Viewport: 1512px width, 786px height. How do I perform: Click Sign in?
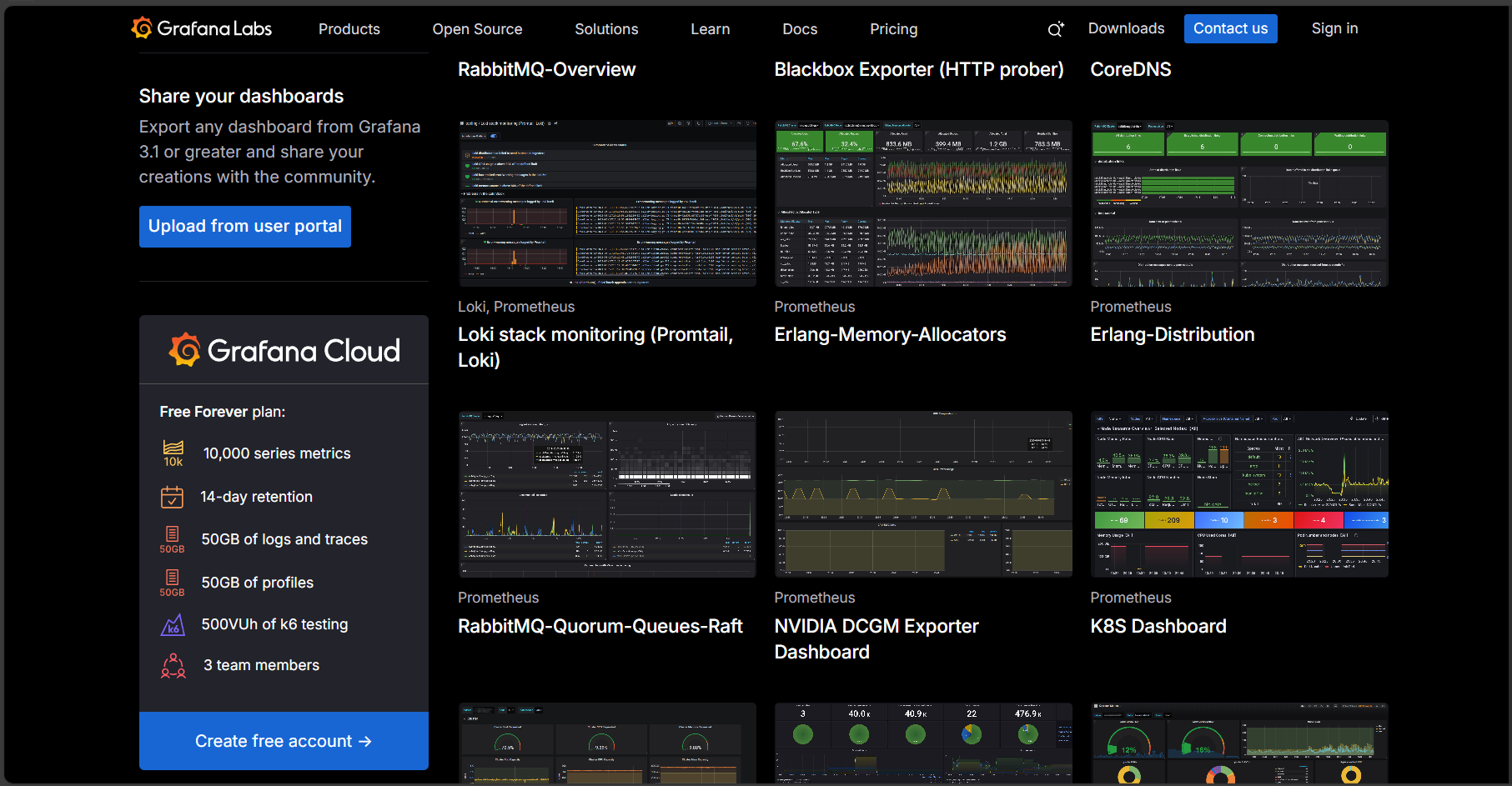click(x=1334, y=28)
